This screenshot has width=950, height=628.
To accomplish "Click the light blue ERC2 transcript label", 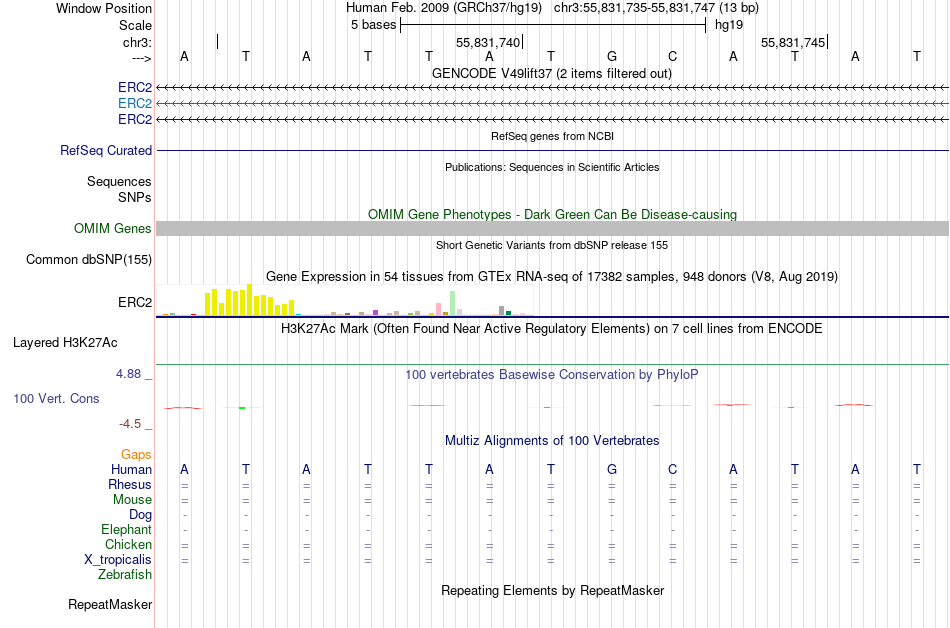I will 135,104.
